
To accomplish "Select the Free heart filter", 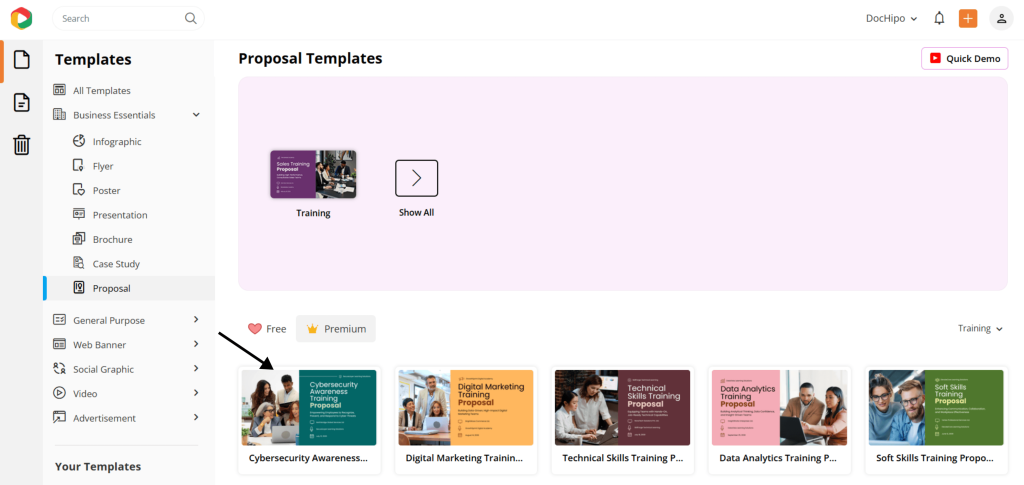I will (267, 328).
